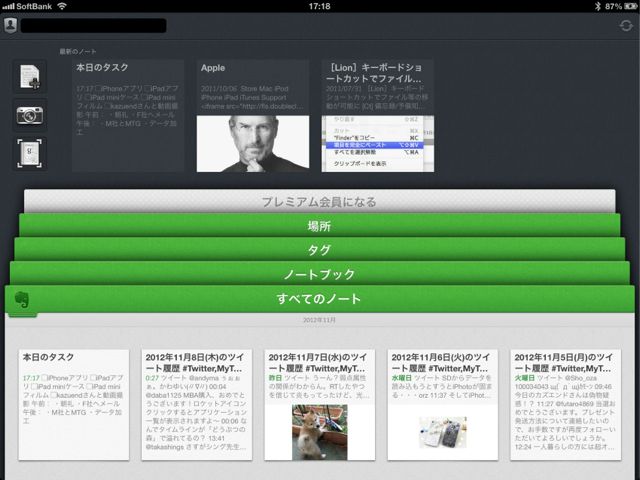Screen dimensions: 640x480
Task: Tap the account profile icon
Action: point(10,25)
